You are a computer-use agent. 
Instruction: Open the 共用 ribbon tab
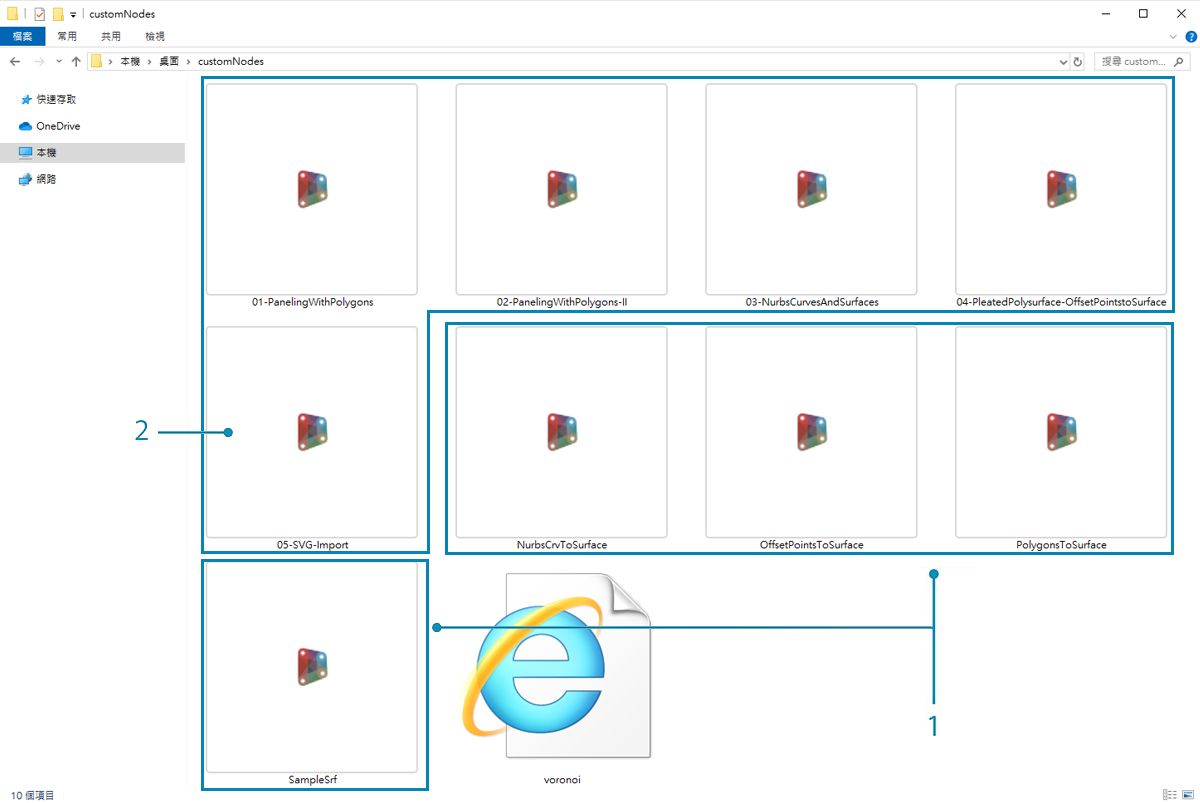110,36
